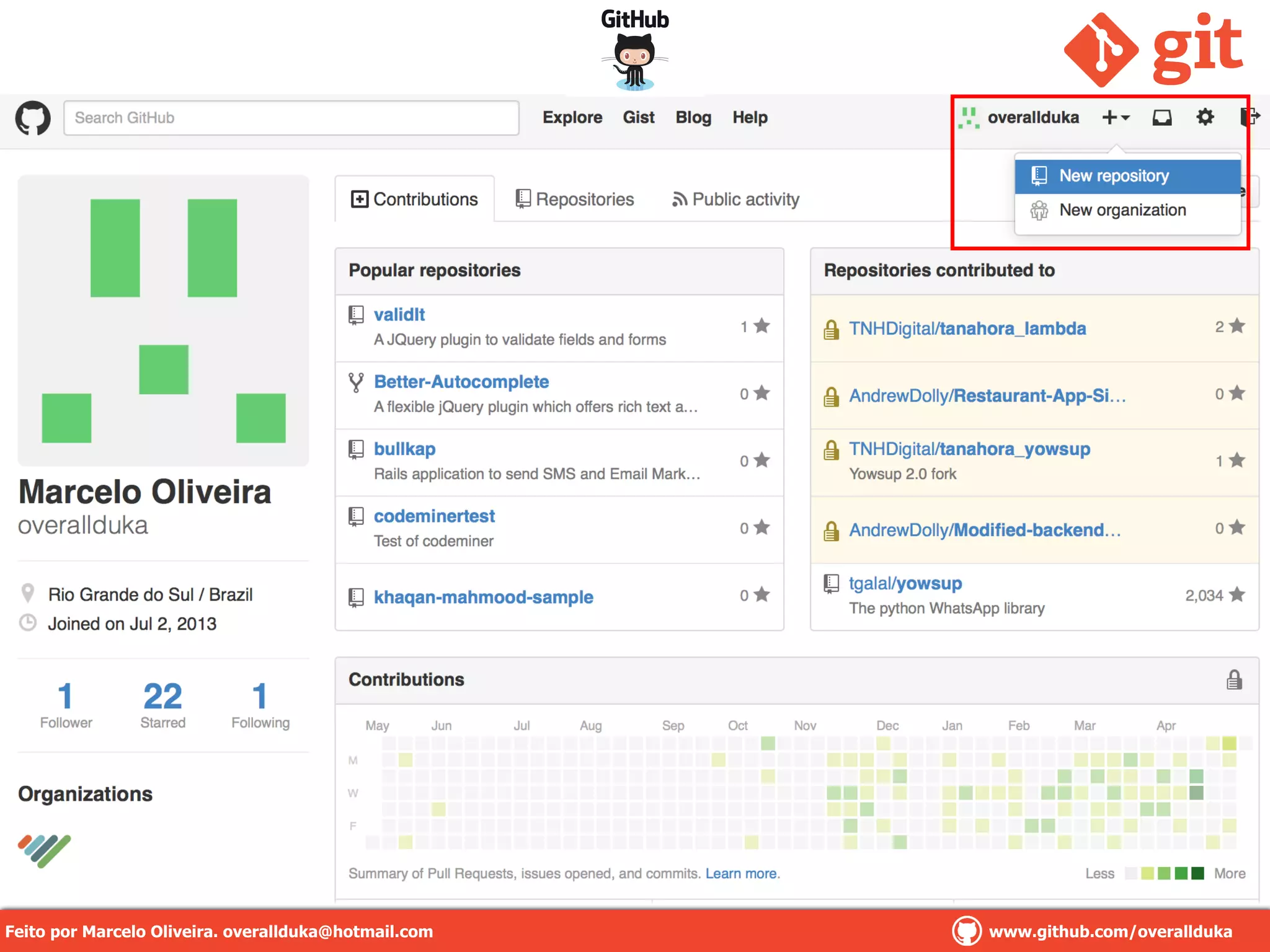1270x952 pixels.
Task: Click the overallduka avatar identicon in header
Action: tap(969, 117)
